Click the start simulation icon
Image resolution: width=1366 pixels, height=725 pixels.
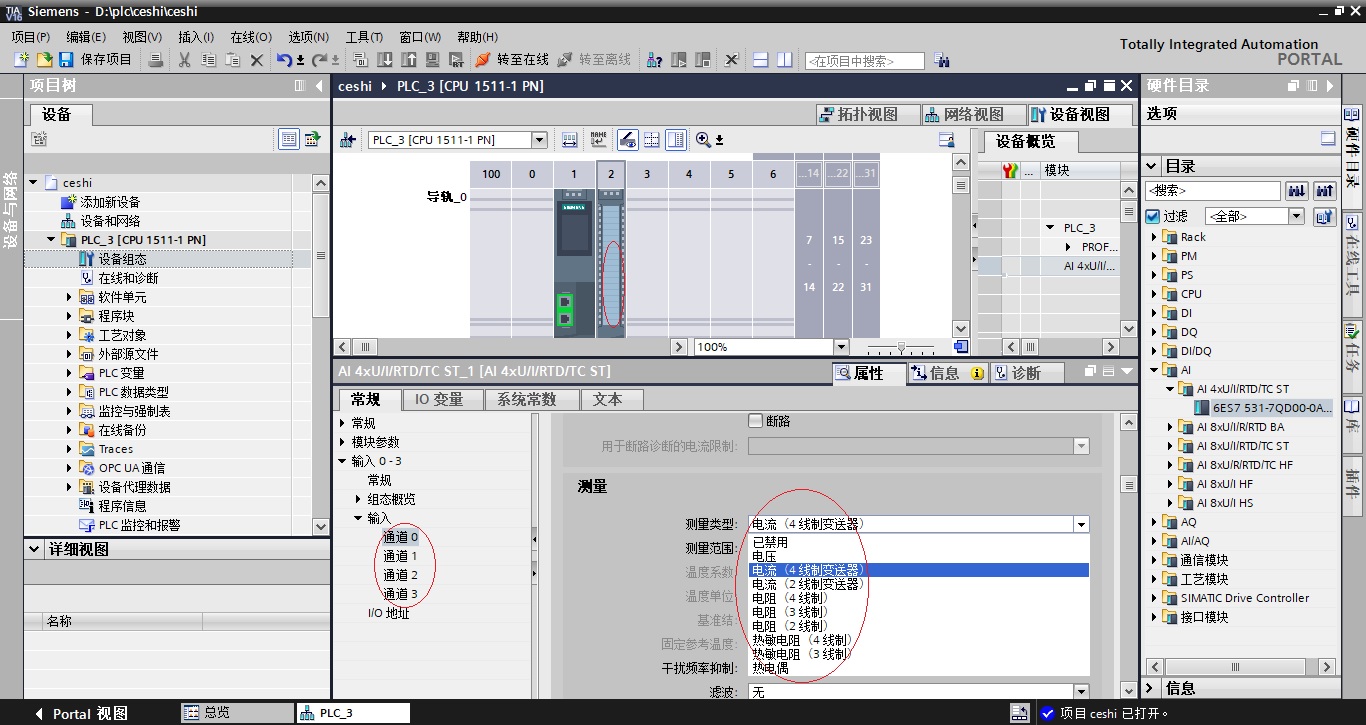[x=433, y=60]
